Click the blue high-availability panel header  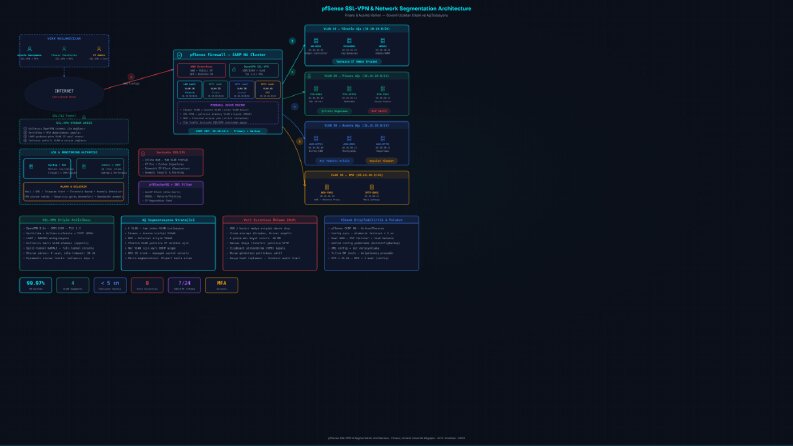click(372, 220)
